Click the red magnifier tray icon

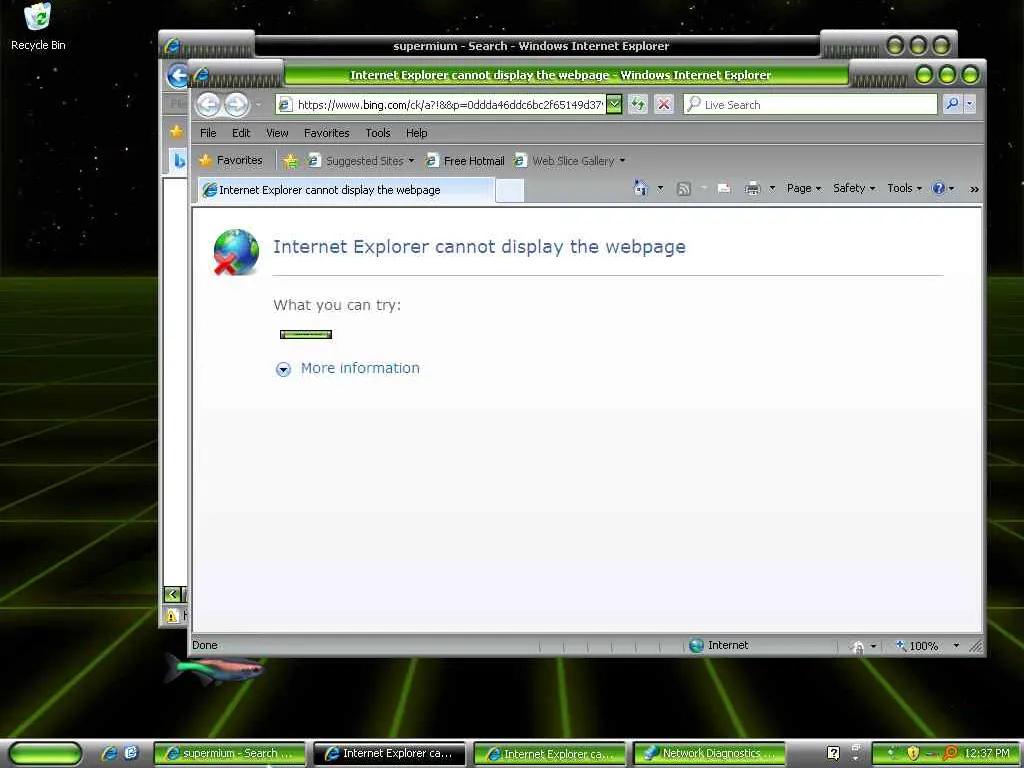pos(950,754)
